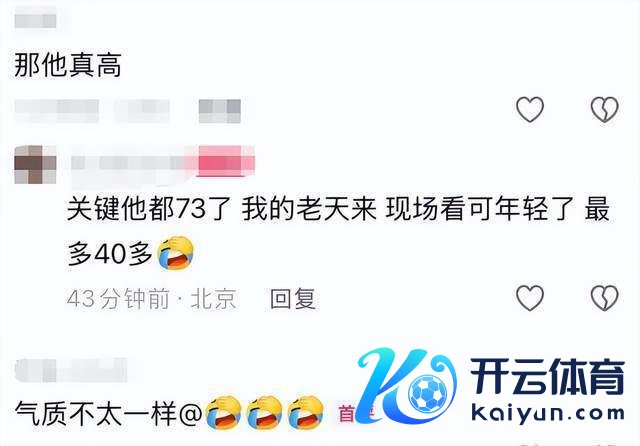Tap the laughing-crying emoji after "多40多"
The width and height of the screenshot is (640, 446).
point(175,253)
